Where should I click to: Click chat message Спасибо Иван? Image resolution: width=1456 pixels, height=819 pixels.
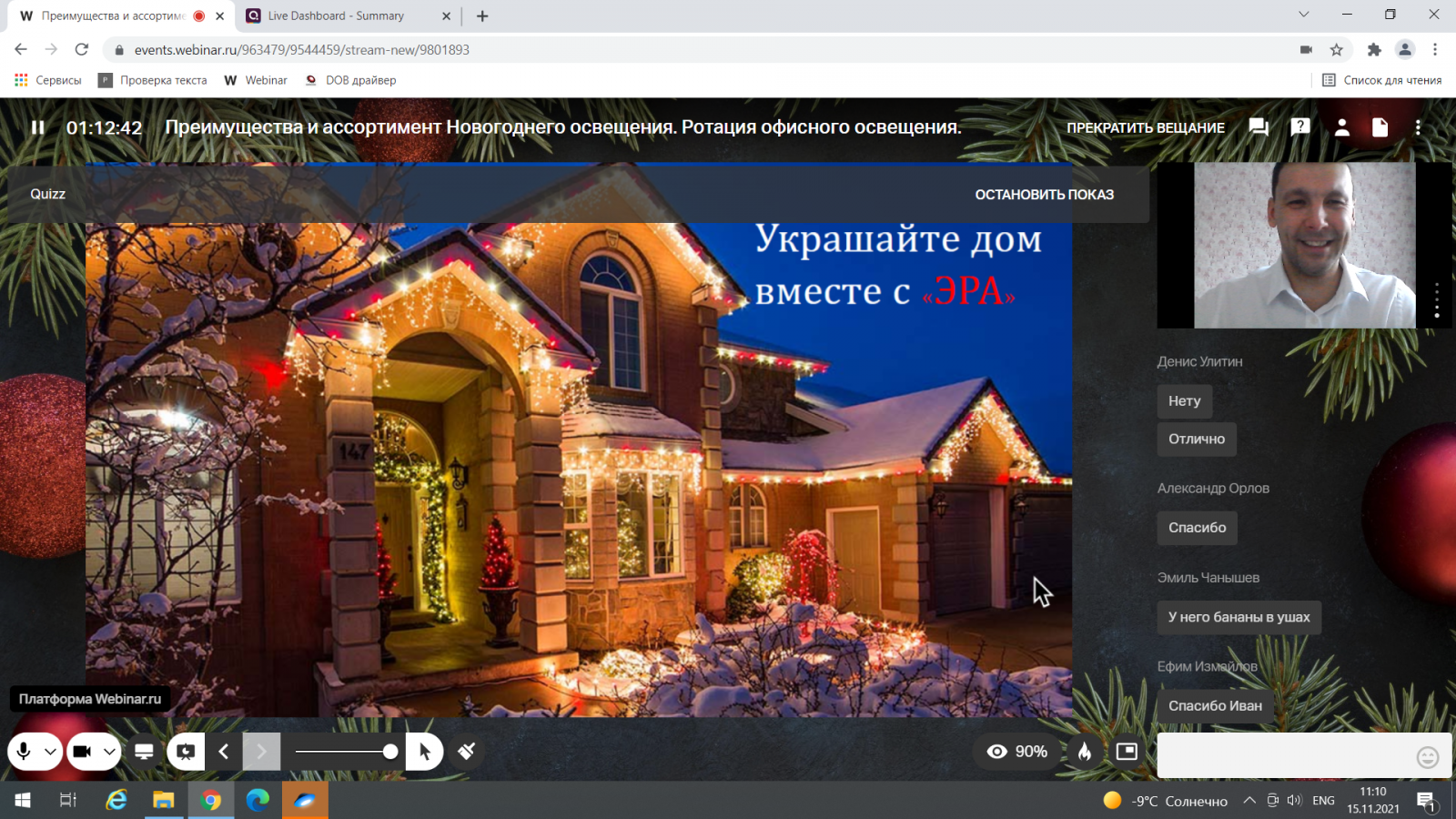1216,706
